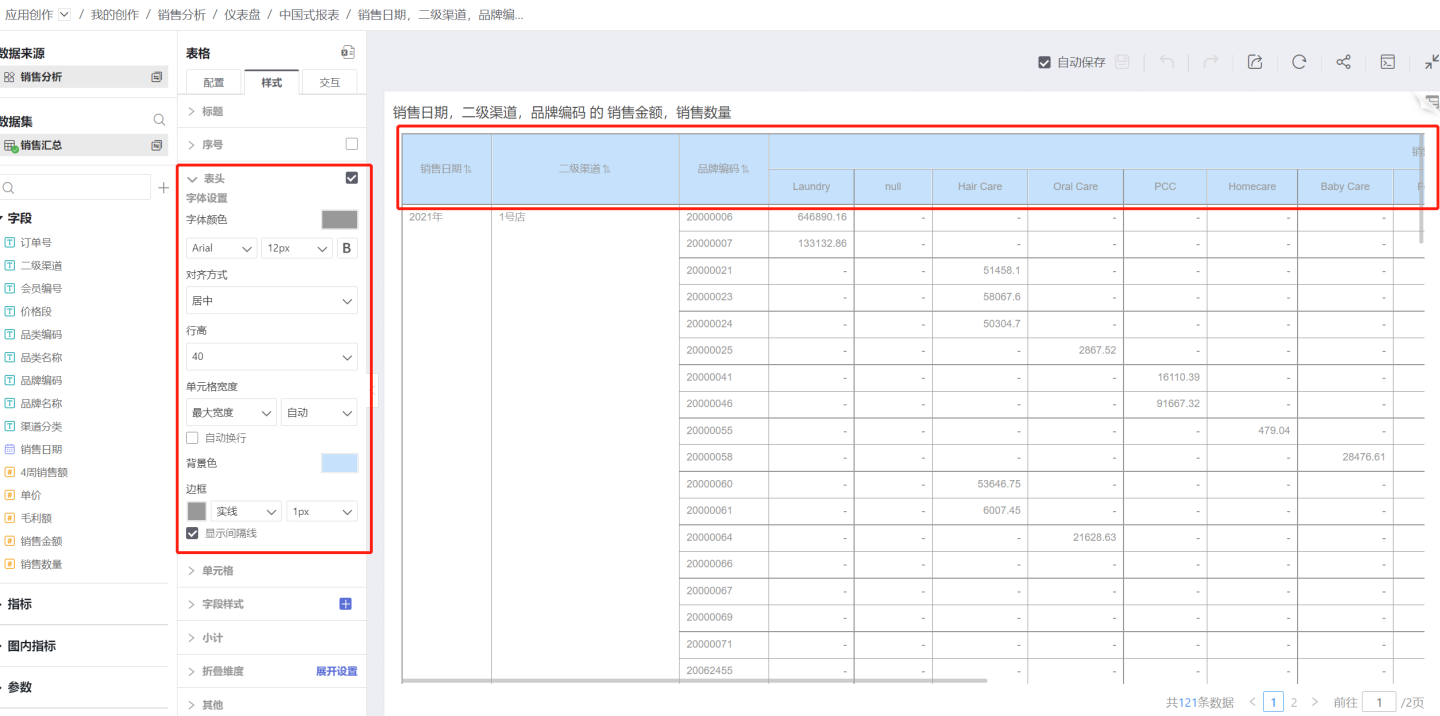Enable the 自动换行 checkbox
1440x716 pixels.
coord(193,438)
